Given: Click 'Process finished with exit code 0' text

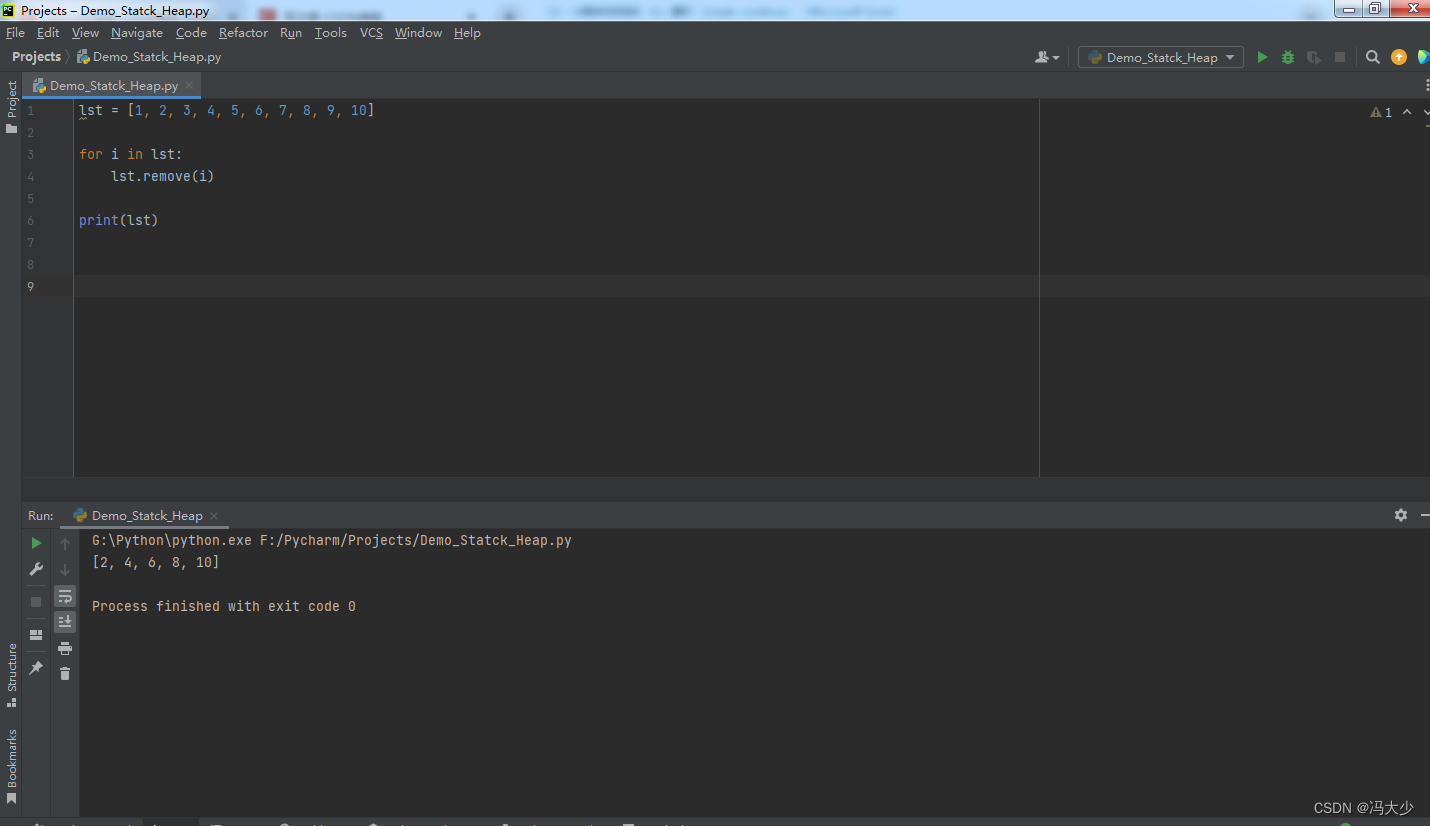Looking at the screenshot, I should (x=224, y=606).
